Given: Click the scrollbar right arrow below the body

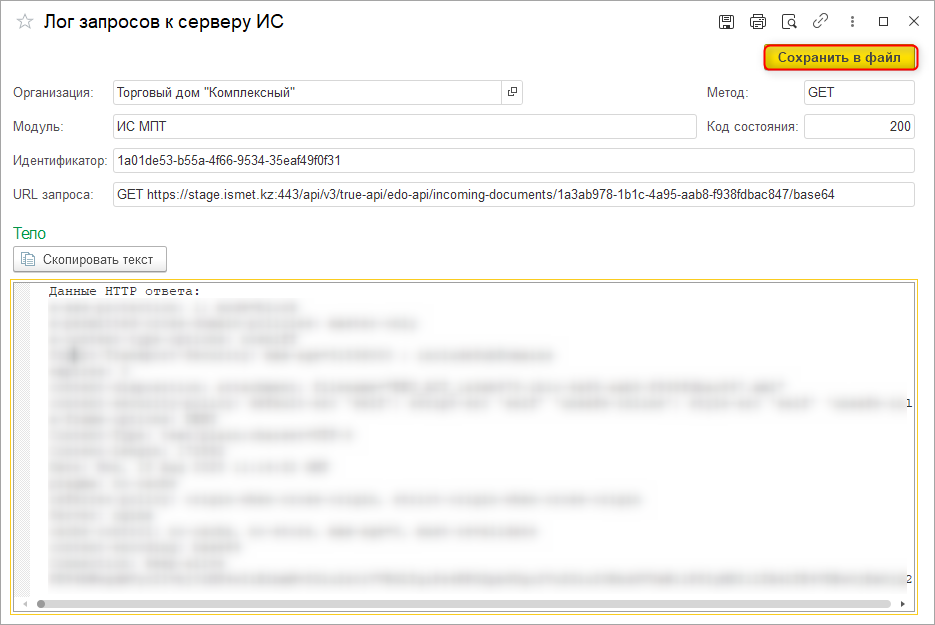Looking at the screenshot, I should [904, 604].
